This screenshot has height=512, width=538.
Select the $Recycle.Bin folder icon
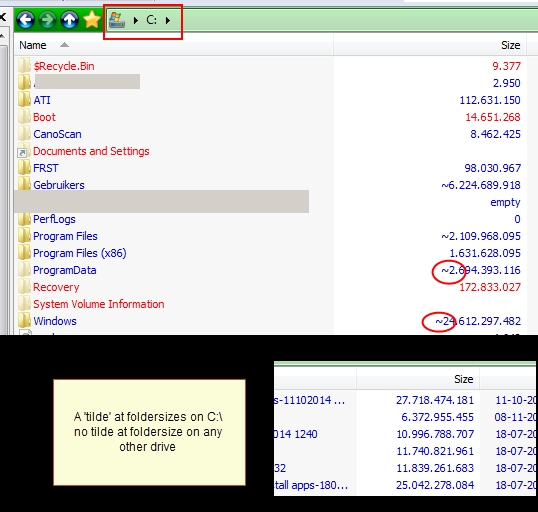click(24, 66)
